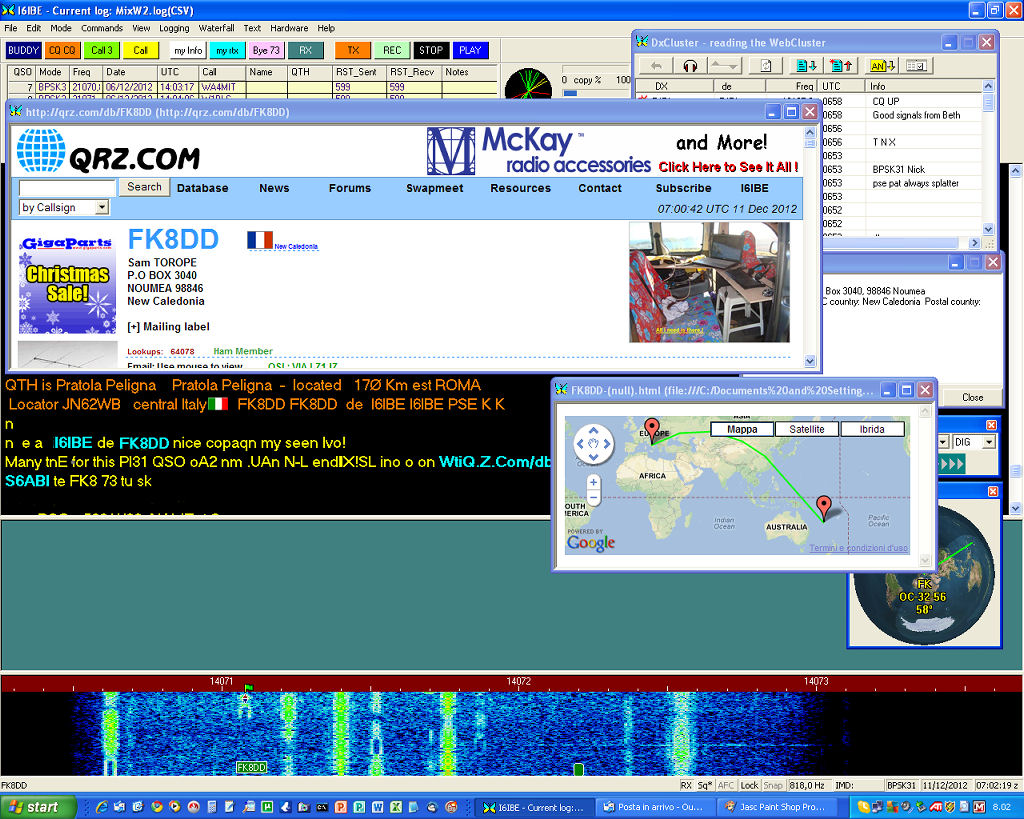Click the PLAY macro button
The width and height of the screenshot is (1024, 819).
pos(470,50)
